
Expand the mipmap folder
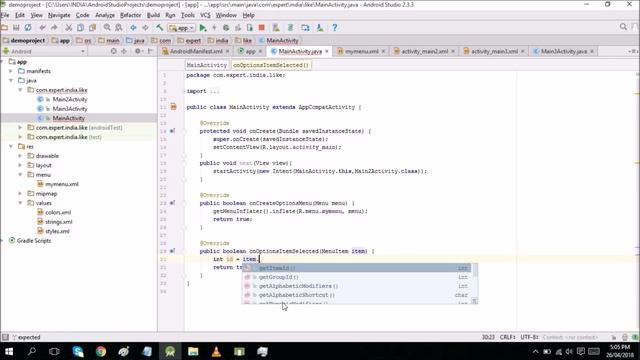21,193
